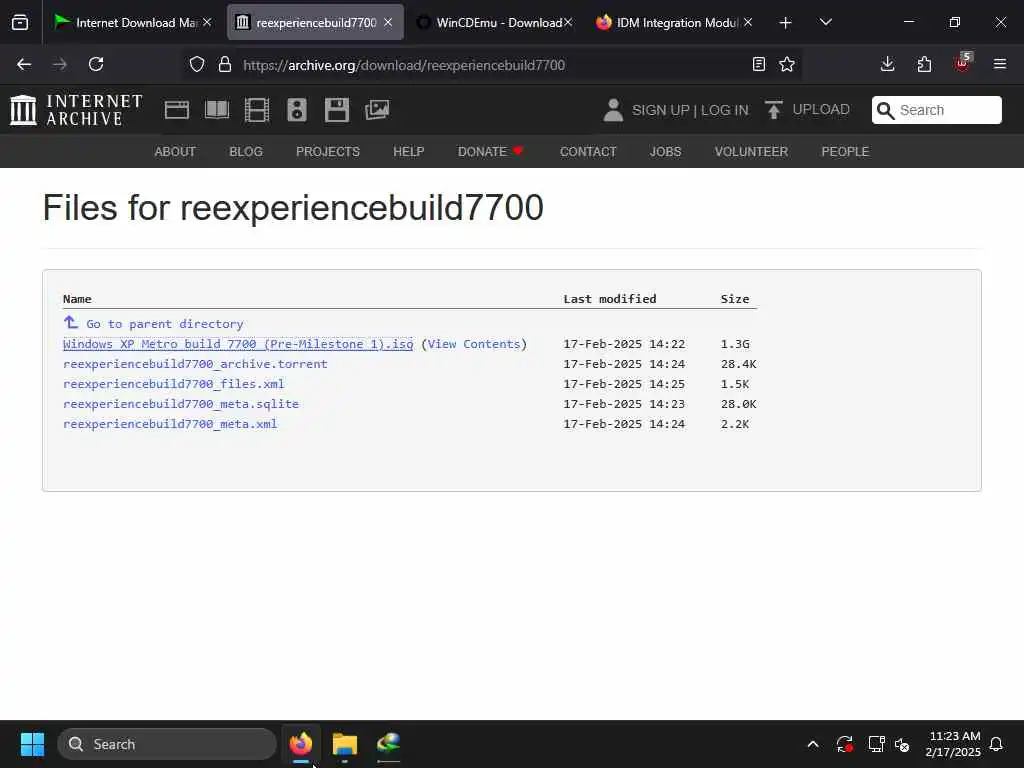Open reexperiencebuild7700_files.xml
Screen dimensions: 1024x768
tap(174, 383)
